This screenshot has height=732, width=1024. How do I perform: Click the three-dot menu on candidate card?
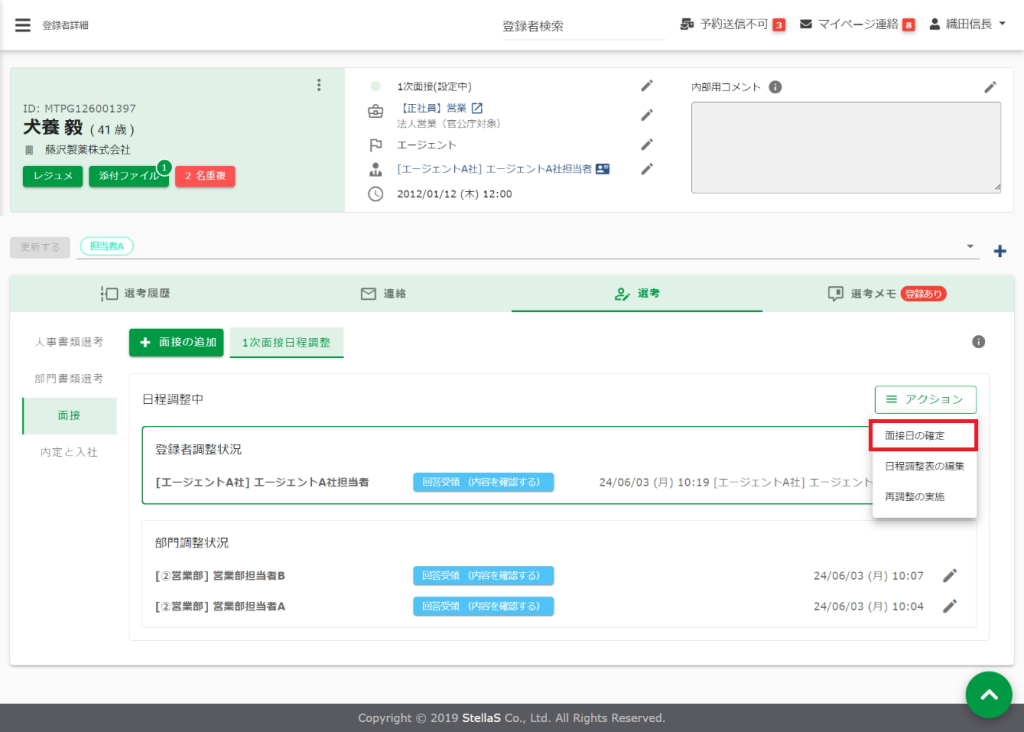click(319, 85)
